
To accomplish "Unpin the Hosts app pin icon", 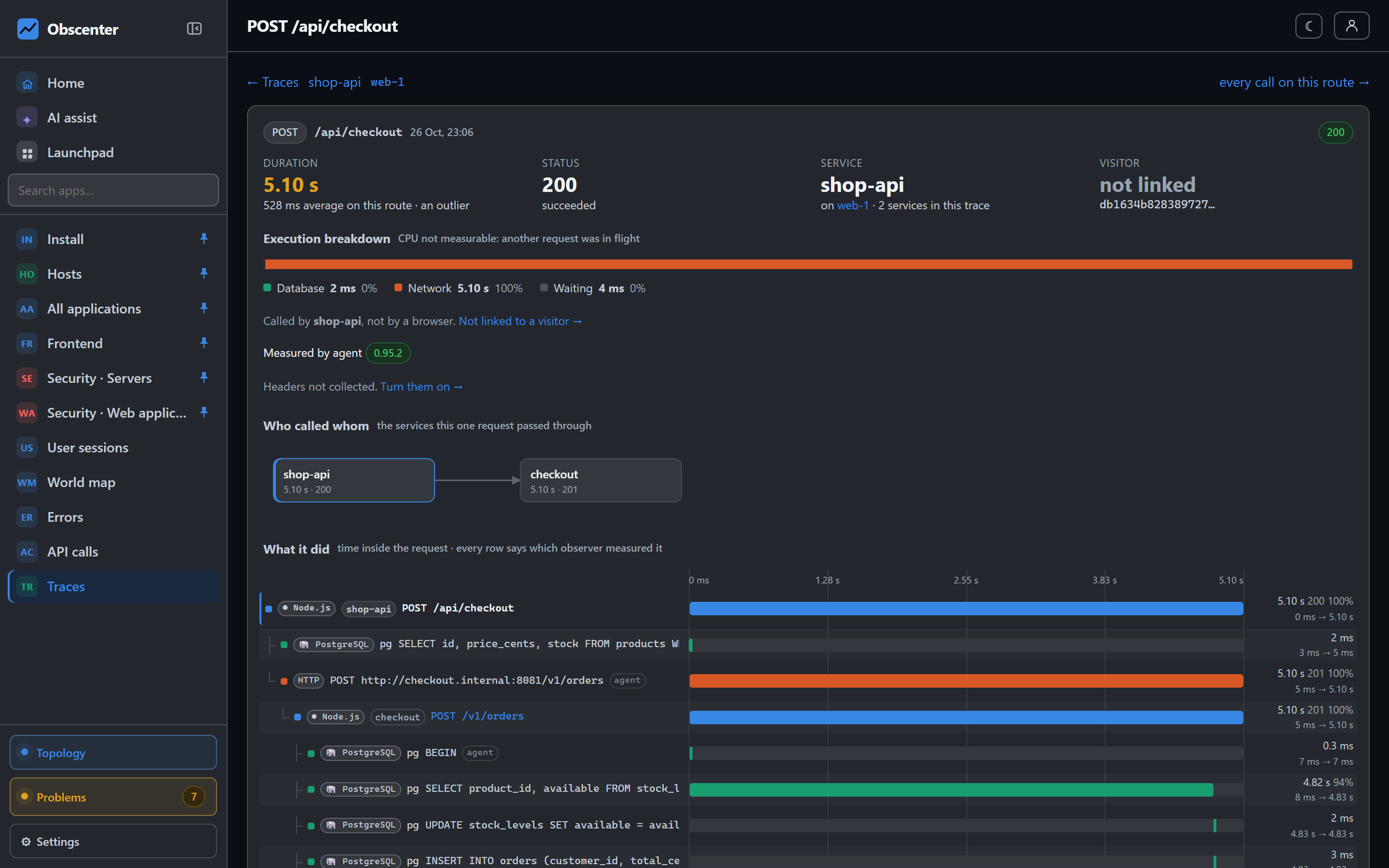I will coord(204,273).
